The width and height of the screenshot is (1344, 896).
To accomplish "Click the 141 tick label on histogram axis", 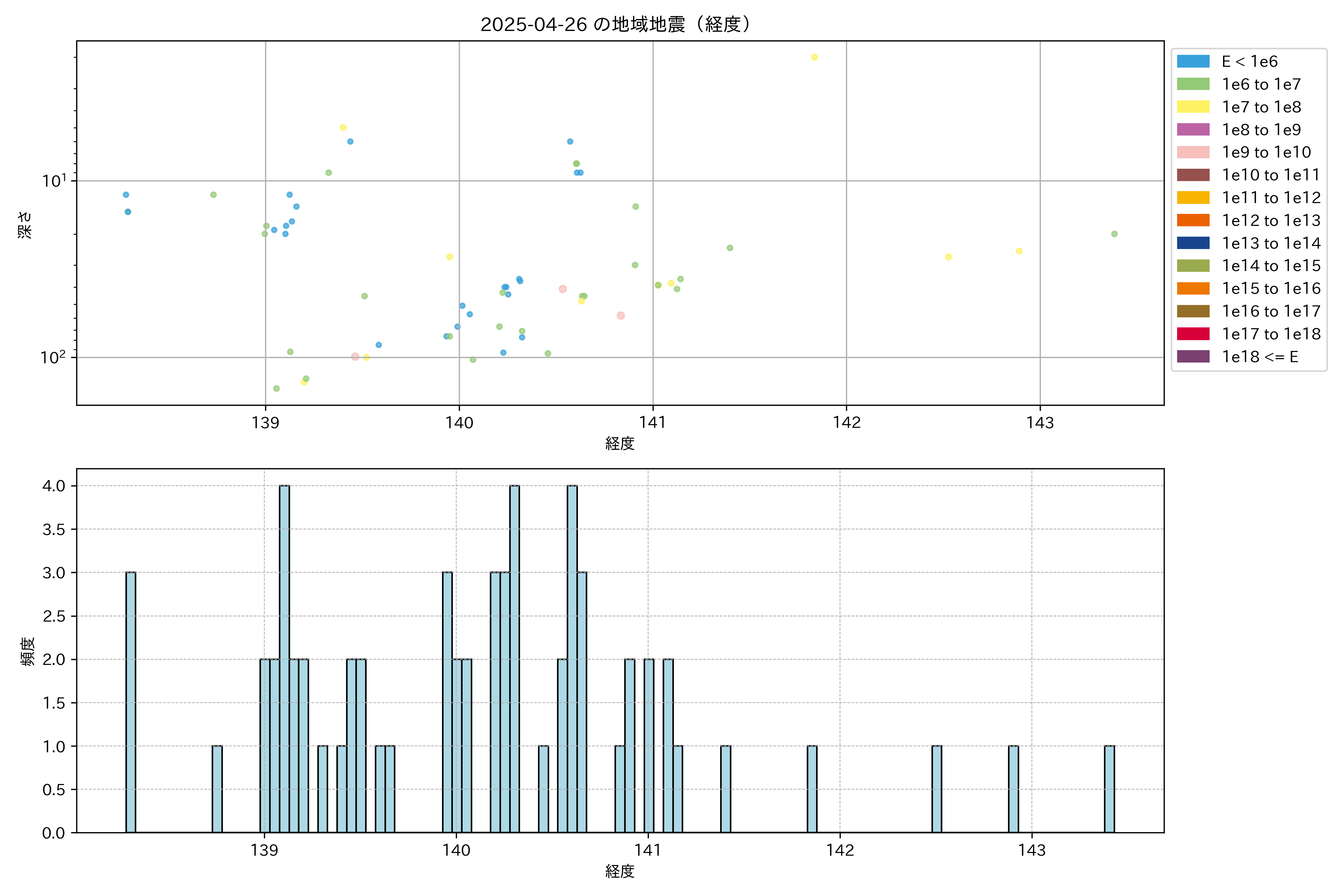I will 647,850.
